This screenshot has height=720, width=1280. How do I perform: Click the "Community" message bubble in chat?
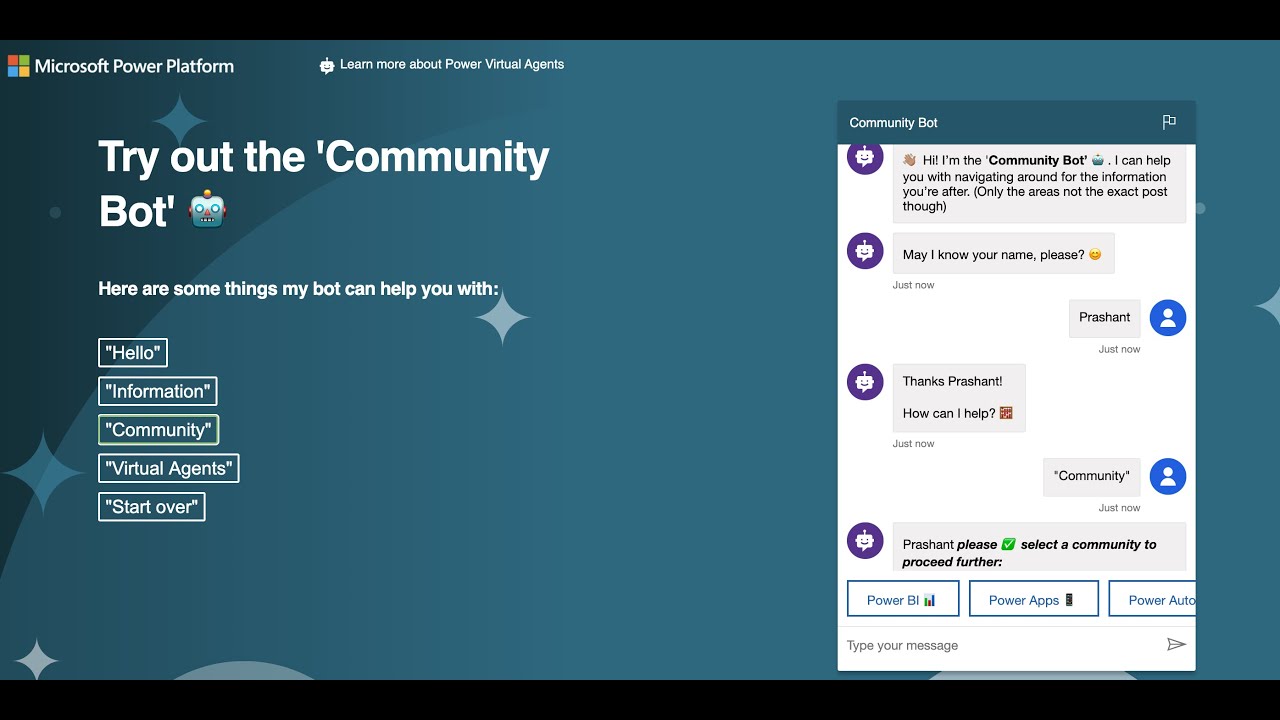click(1091, 477)
